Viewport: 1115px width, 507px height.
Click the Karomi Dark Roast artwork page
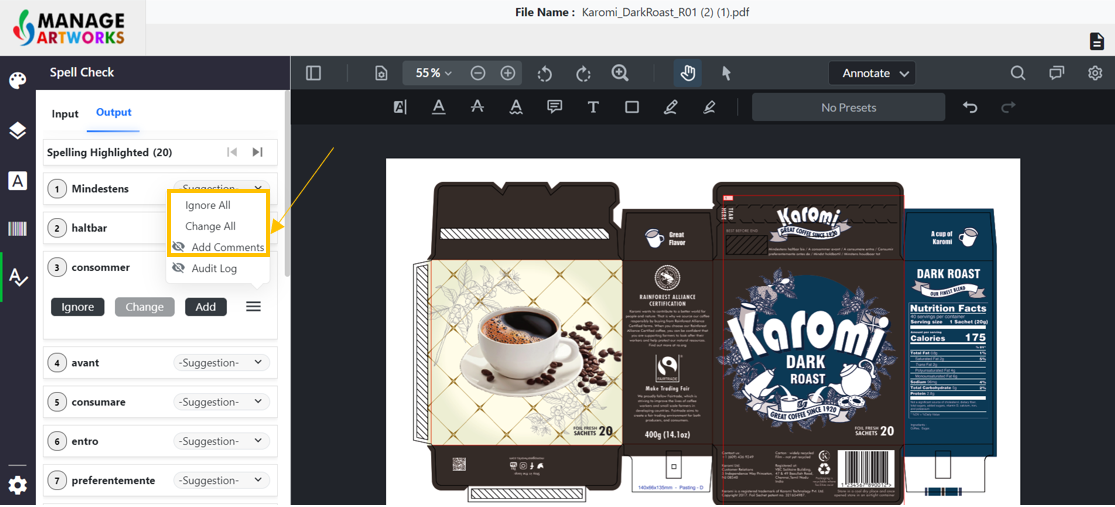pyautogui.click(x=703, y=331)
